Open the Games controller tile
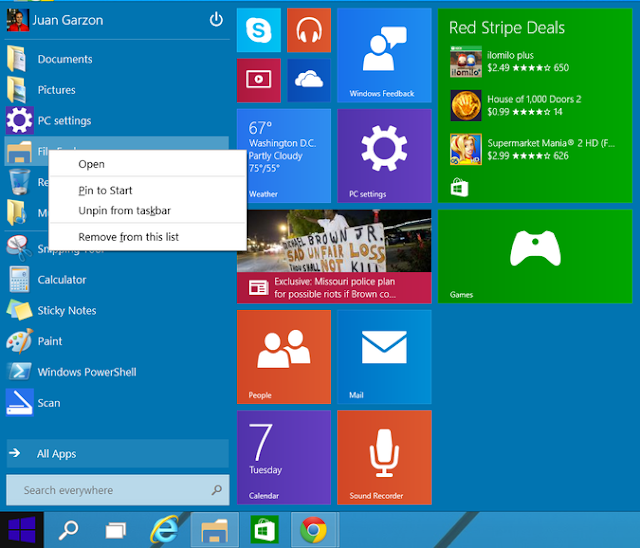 point(535,256)
